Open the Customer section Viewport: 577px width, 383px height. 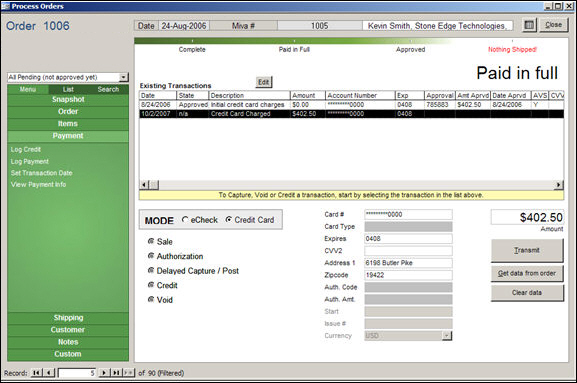68,330
